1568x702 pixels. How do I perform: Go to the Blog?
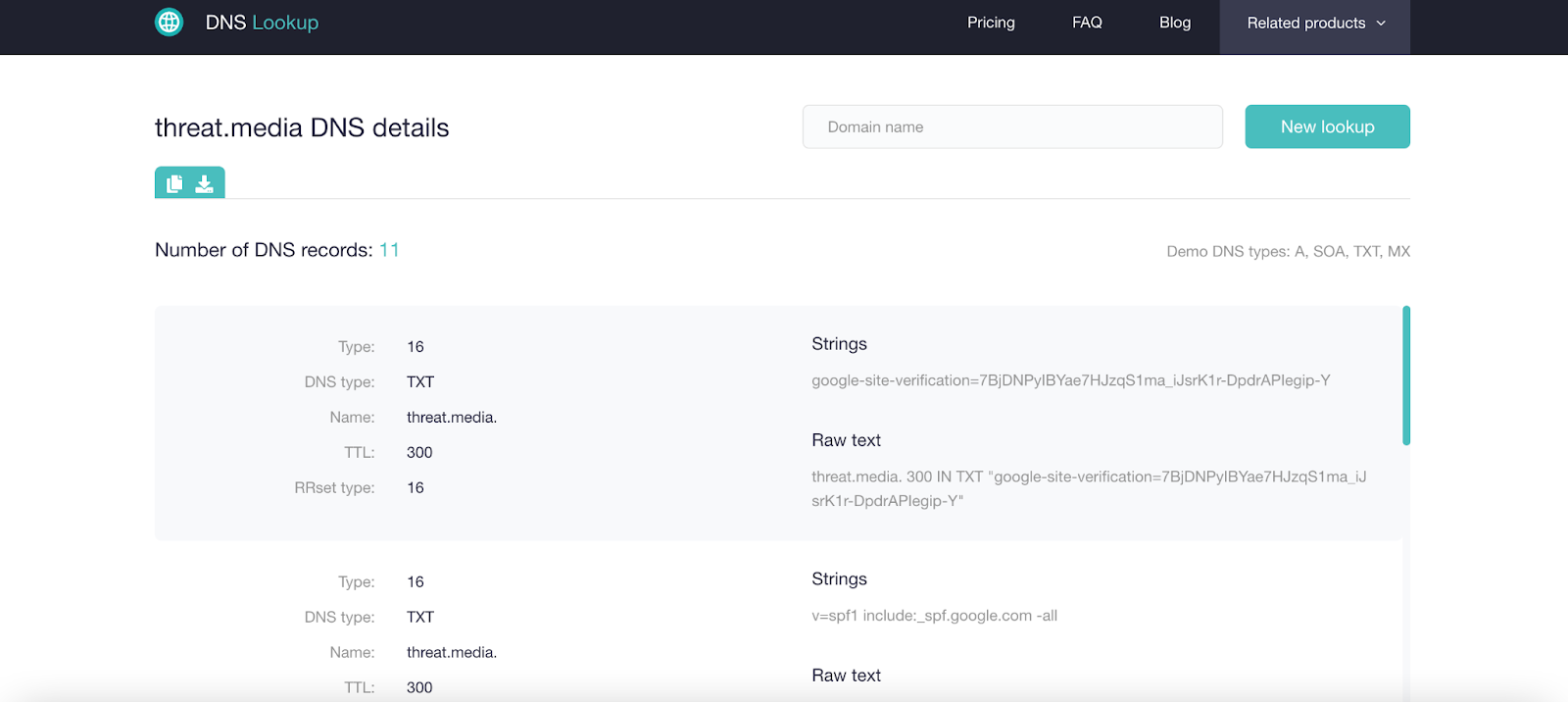coord(1175,23)
